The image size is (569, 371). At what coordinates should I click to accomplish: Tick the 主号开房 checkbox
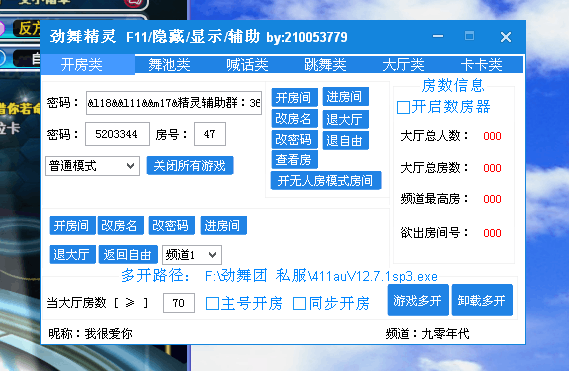(212, 303)
